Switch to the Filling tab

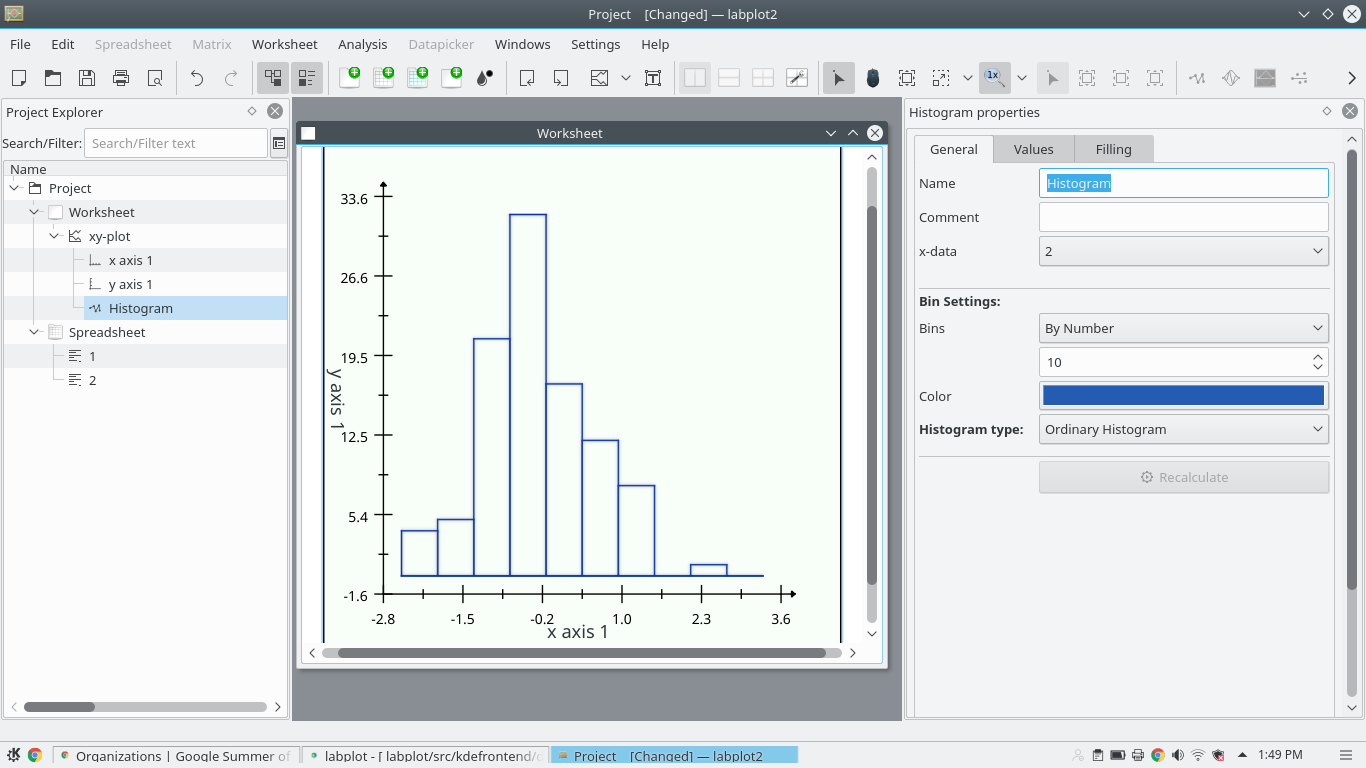pos(1113,149)
